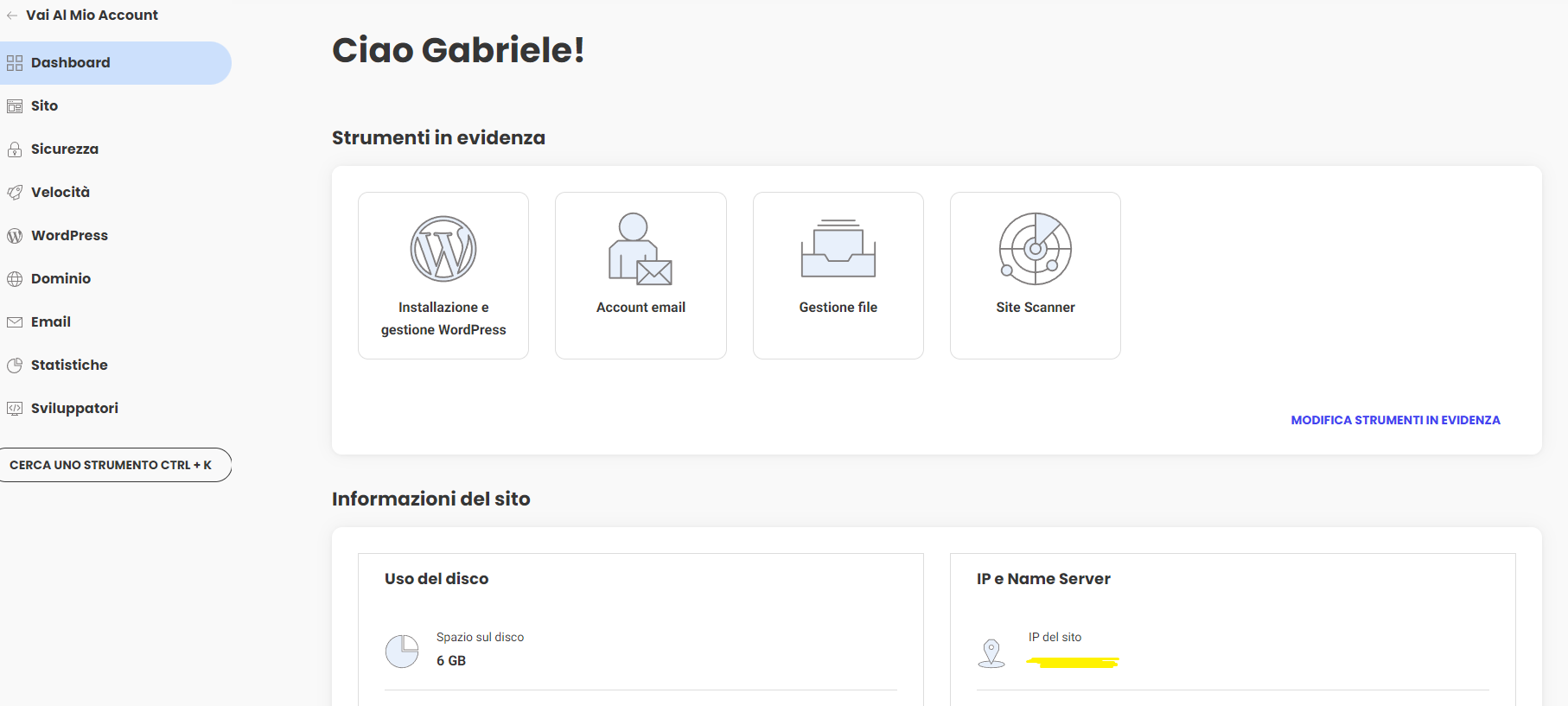The height and width of the screenshot is (706, 1568).
Task: Click the padlock icon next to Sicurezza
Action: click(x=15, y=149)
